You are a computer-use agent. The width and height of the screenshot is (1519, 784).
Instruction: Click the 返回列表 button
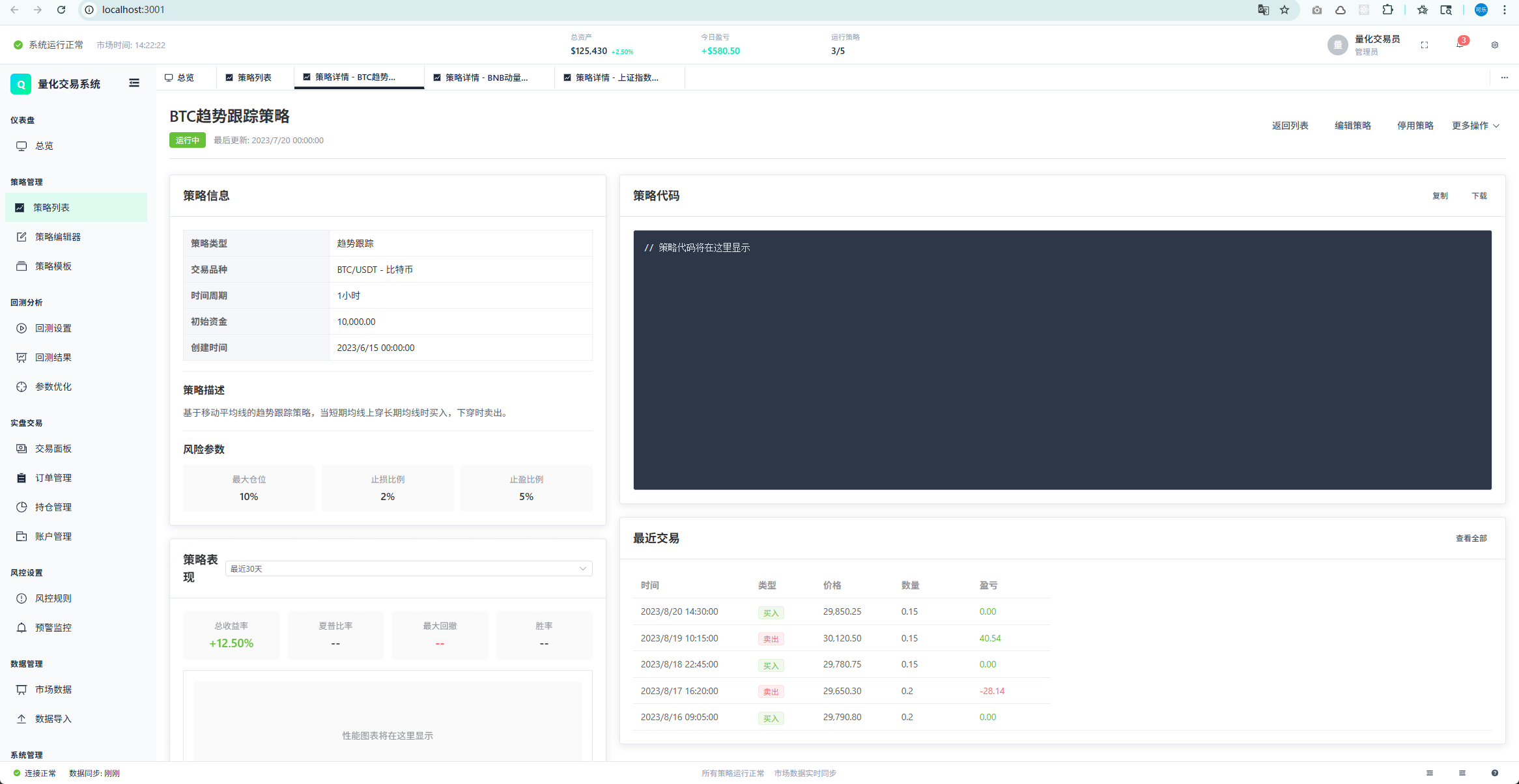pyautogui.click(x=1290, y=126)
